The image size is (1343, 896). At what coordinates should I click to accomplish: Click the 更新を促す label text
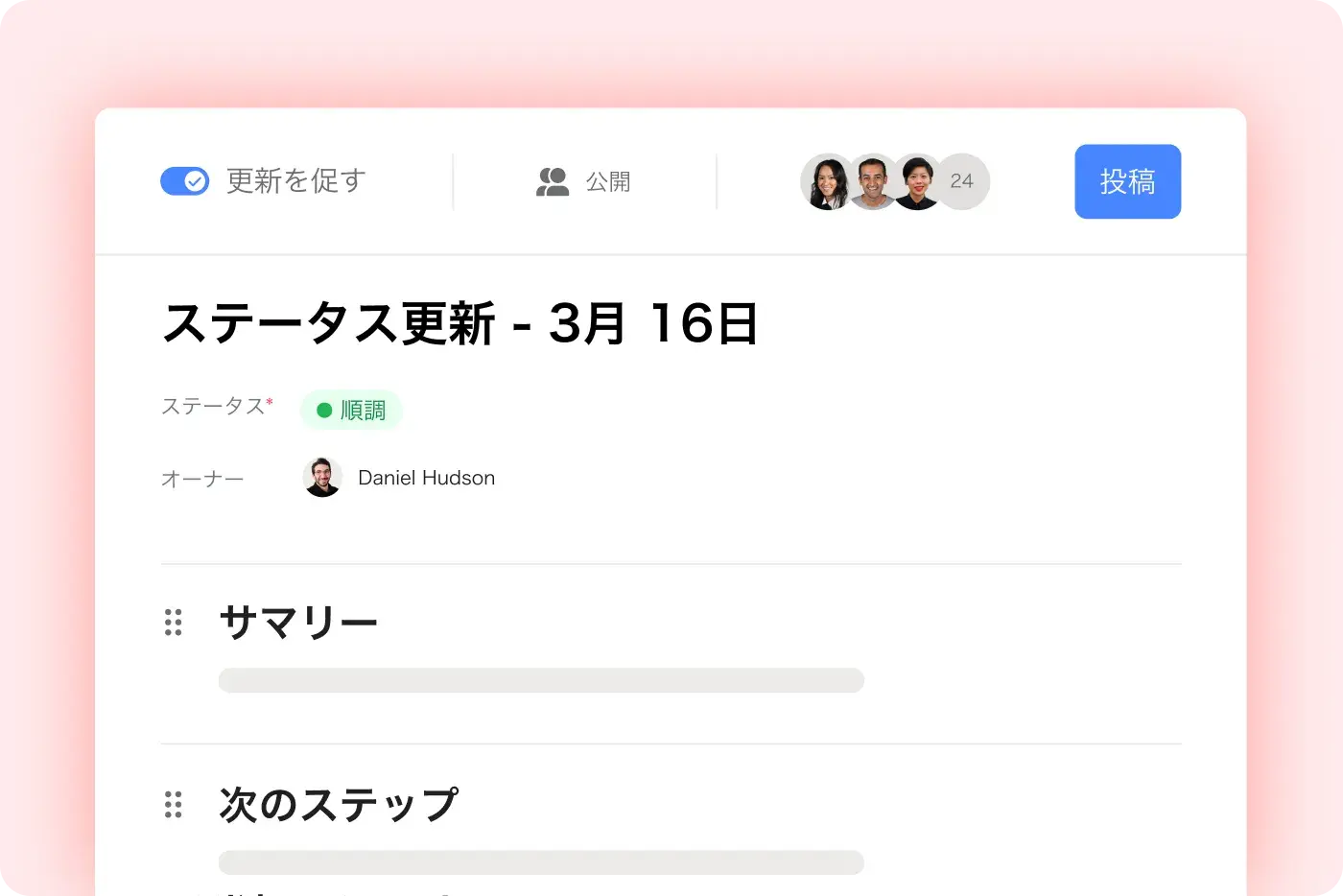(296, 181)
